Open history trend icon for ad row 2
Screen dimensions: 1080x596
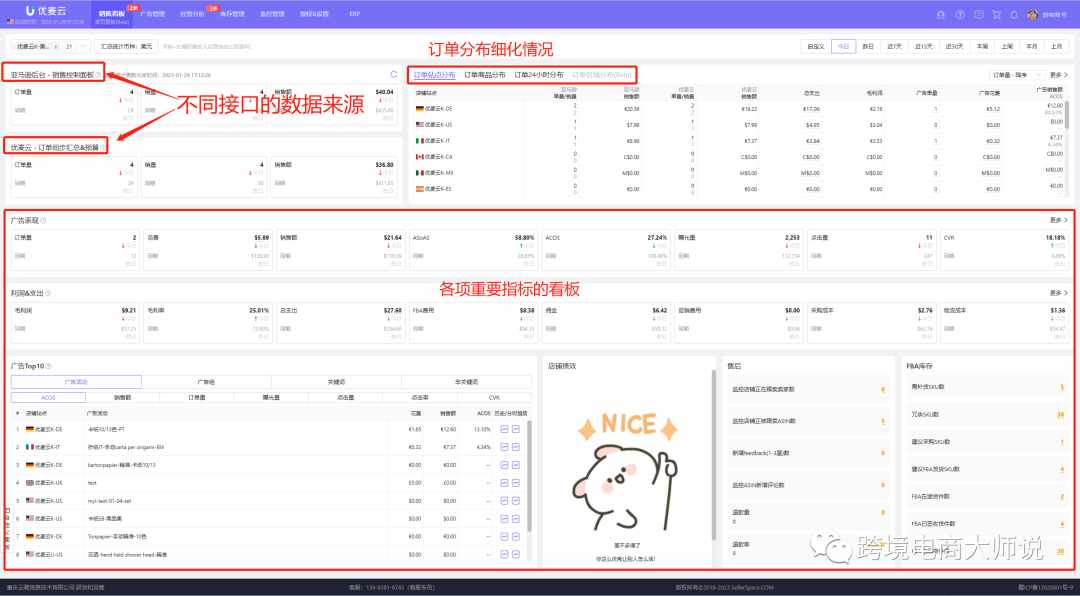tap(504, 446)
